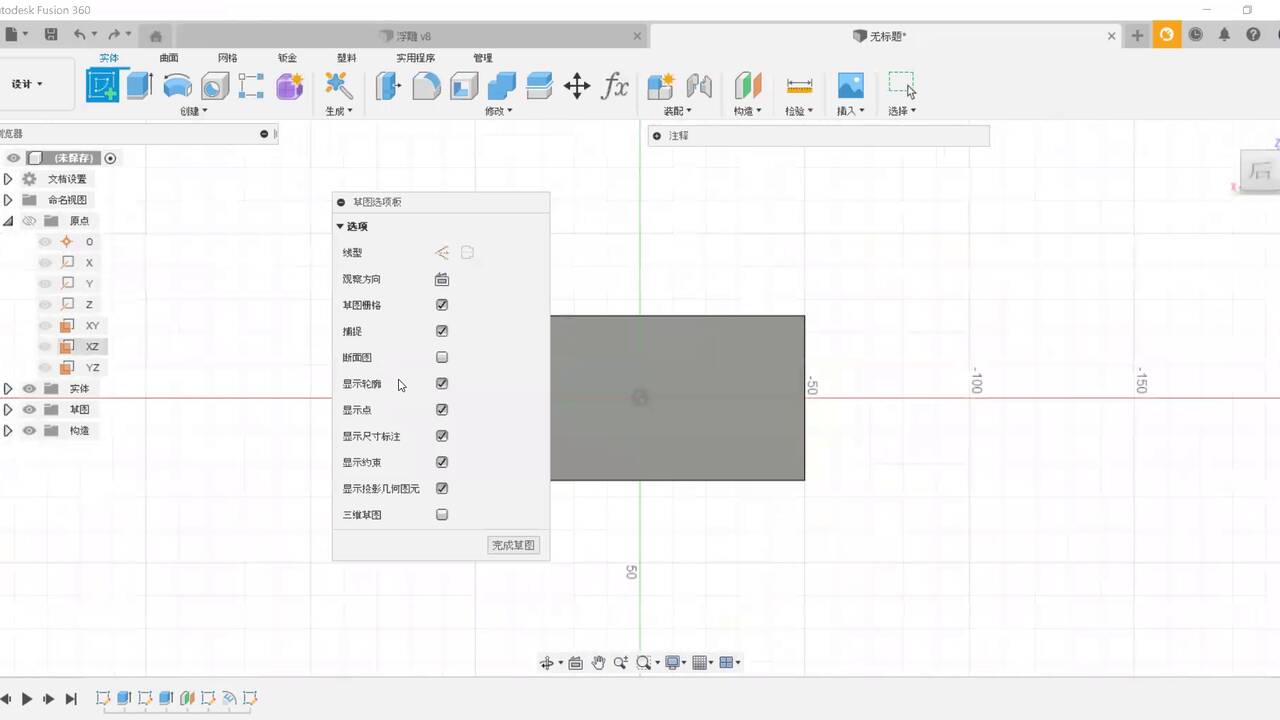Enable the 断面图 checkbox
1280x720 pixels.
click(x=442, y=357)
